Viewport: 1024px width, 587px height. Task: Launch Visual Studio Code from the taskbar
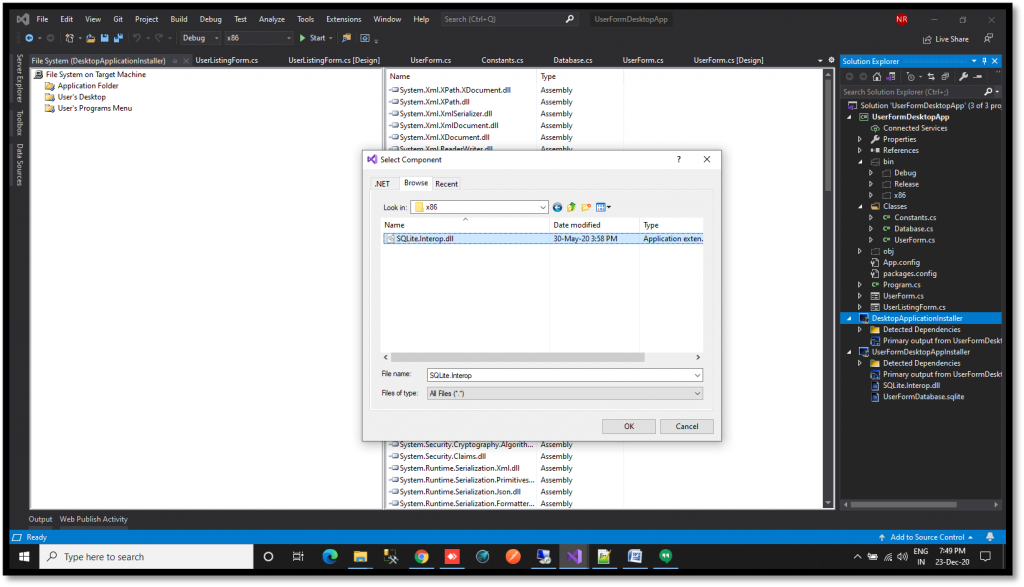[x=573, y=556]
